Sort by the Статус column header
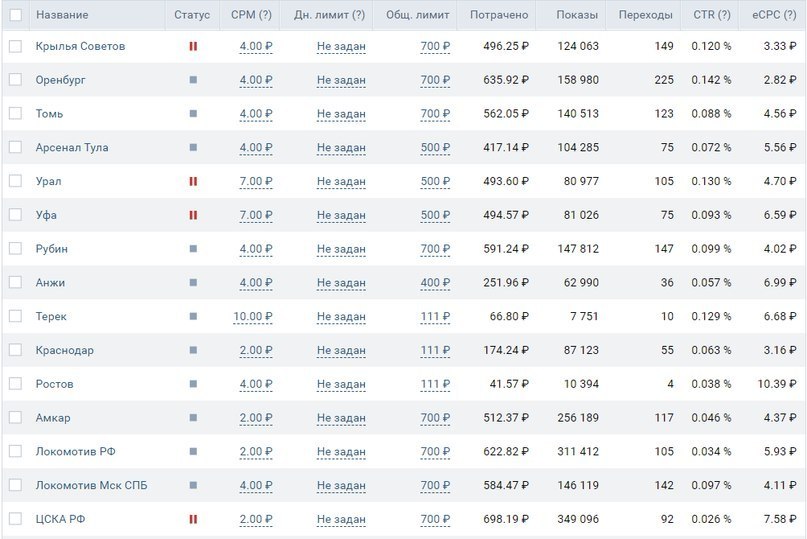The height and width of the screenshot is (539, 807). pyautogui.click(x=192, y=15)
